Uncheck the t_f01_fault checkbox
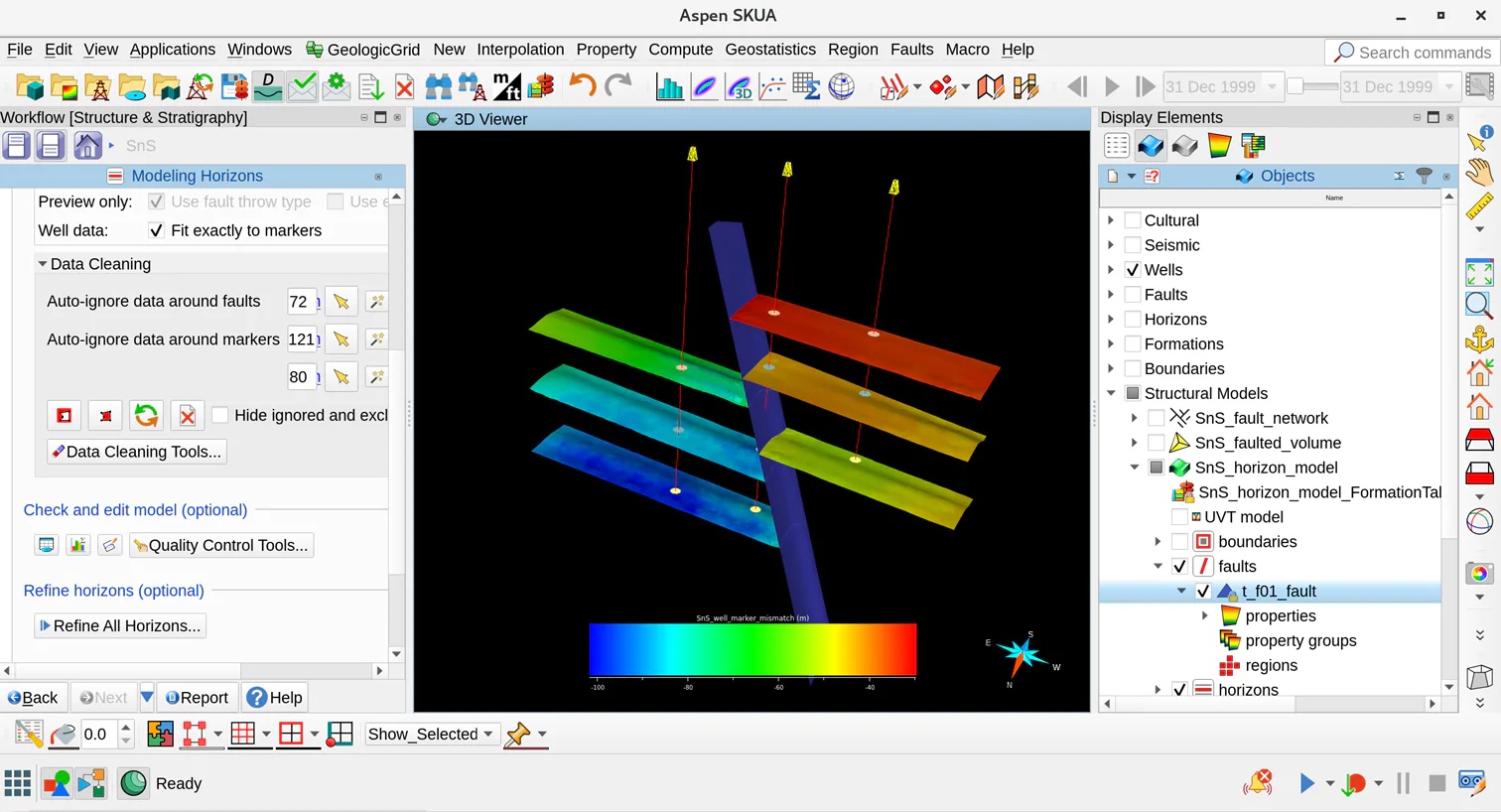Image resolution: width=1501 pixels, height=812 pixels. click(1203, 591)
